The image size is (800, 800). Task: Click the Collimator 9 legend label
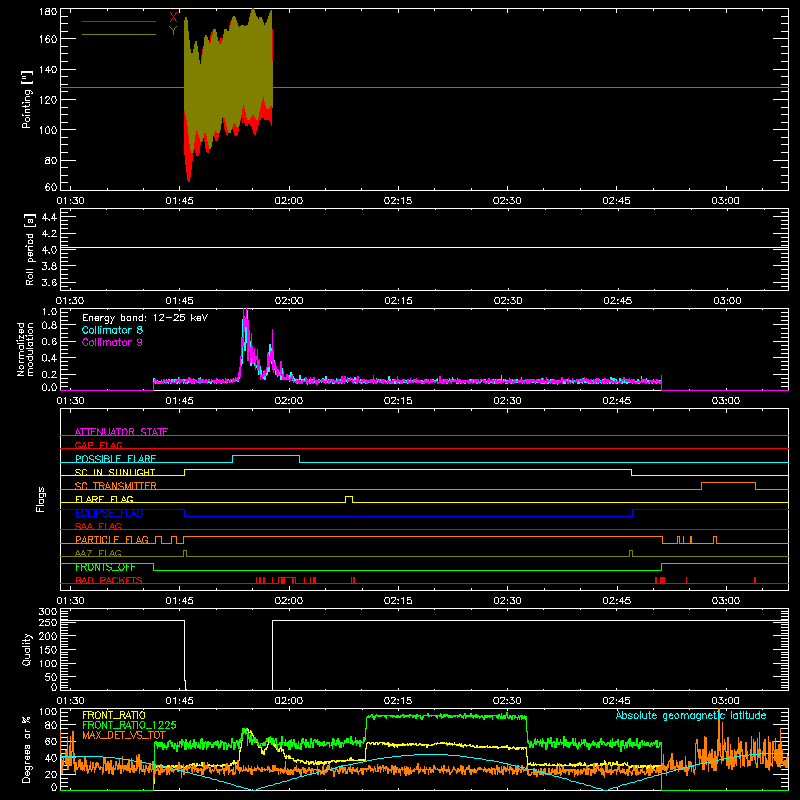[112, 342]
